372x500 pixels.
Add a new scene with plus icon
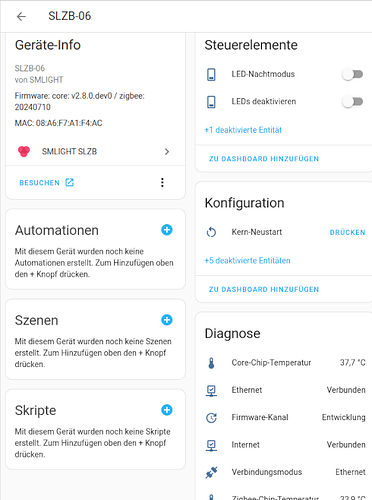167,320
